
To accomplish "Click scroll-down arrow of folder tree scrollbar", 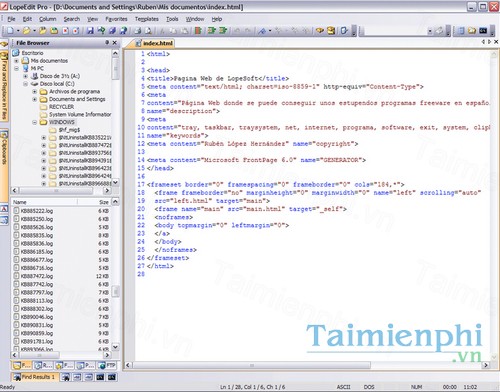I will tap(115, 183).
